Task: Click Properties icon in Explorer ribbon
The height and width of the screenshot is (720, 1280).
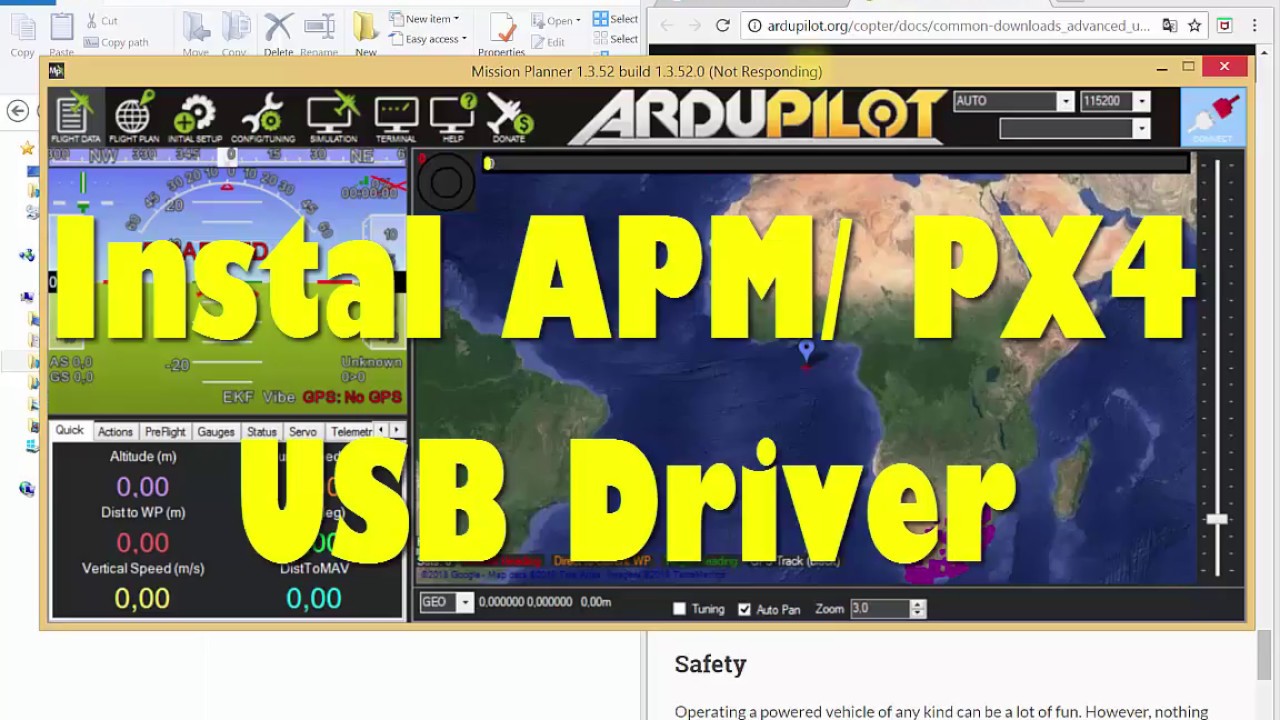Action: 502,33
